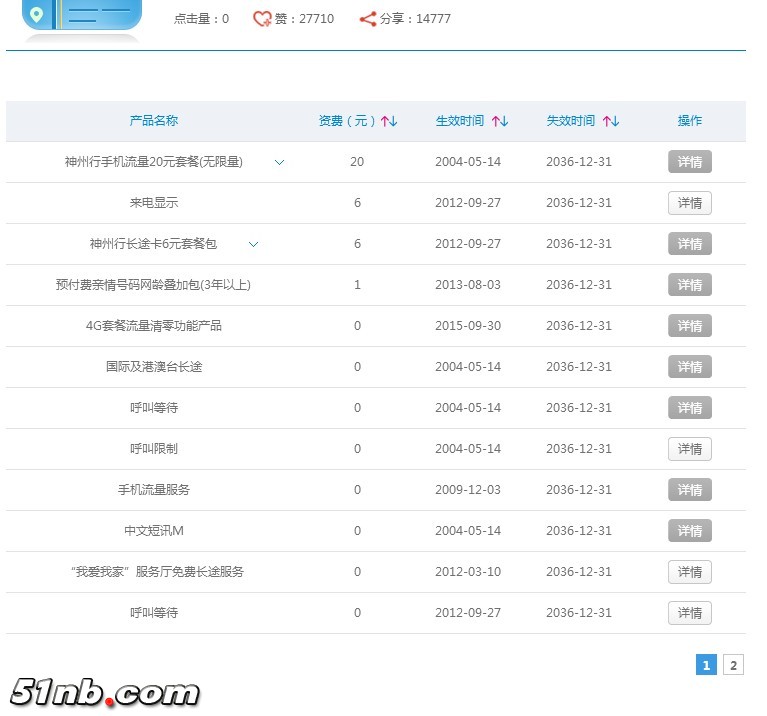Viewport: 767px width, 716px height.
Task: Open 详情 for 来电显示
Action: pyautogui.click(x=690, y=203)
